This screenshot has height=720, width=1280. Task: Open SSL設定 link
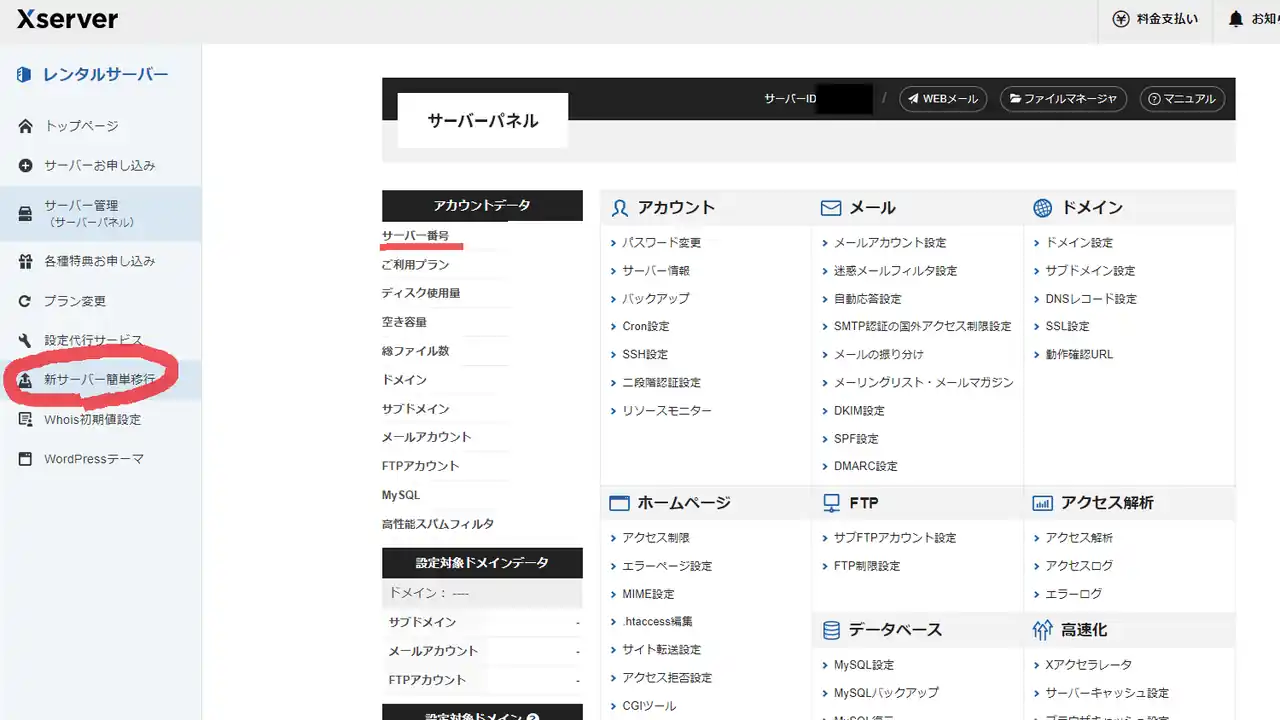(1067, 327)
